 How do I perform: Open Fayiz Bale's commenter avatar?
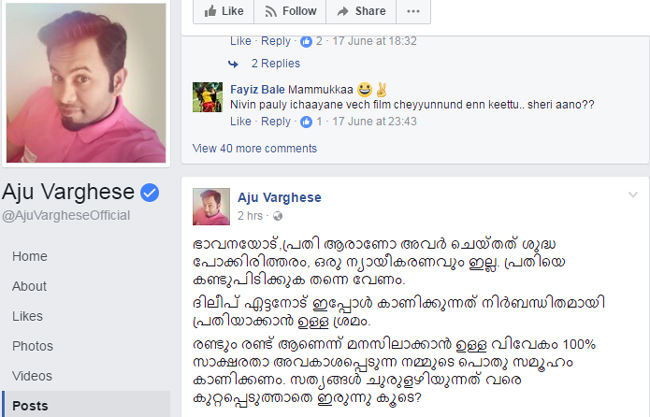click(208, 97)
